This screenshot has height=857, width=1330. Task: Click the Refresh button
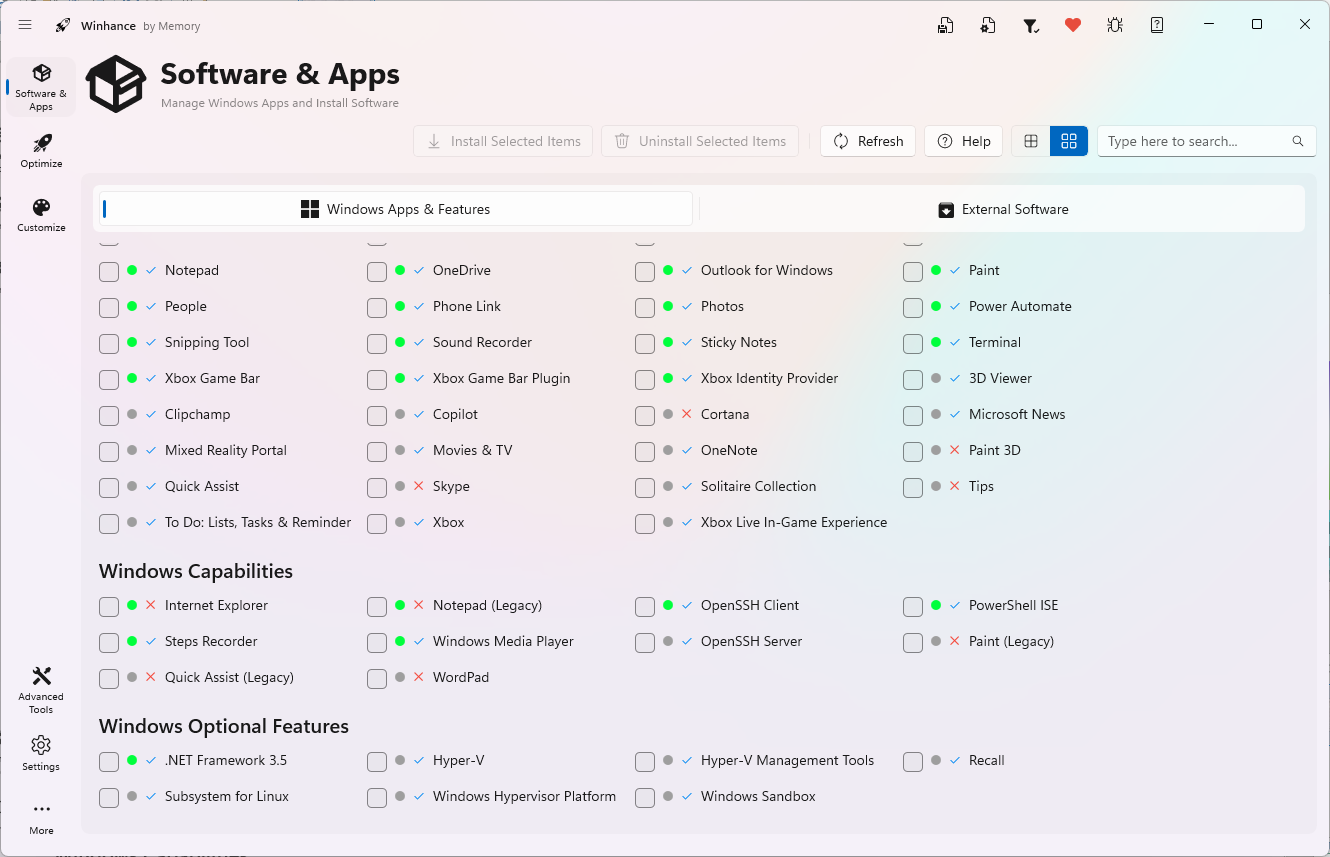(x=868, y=141)
